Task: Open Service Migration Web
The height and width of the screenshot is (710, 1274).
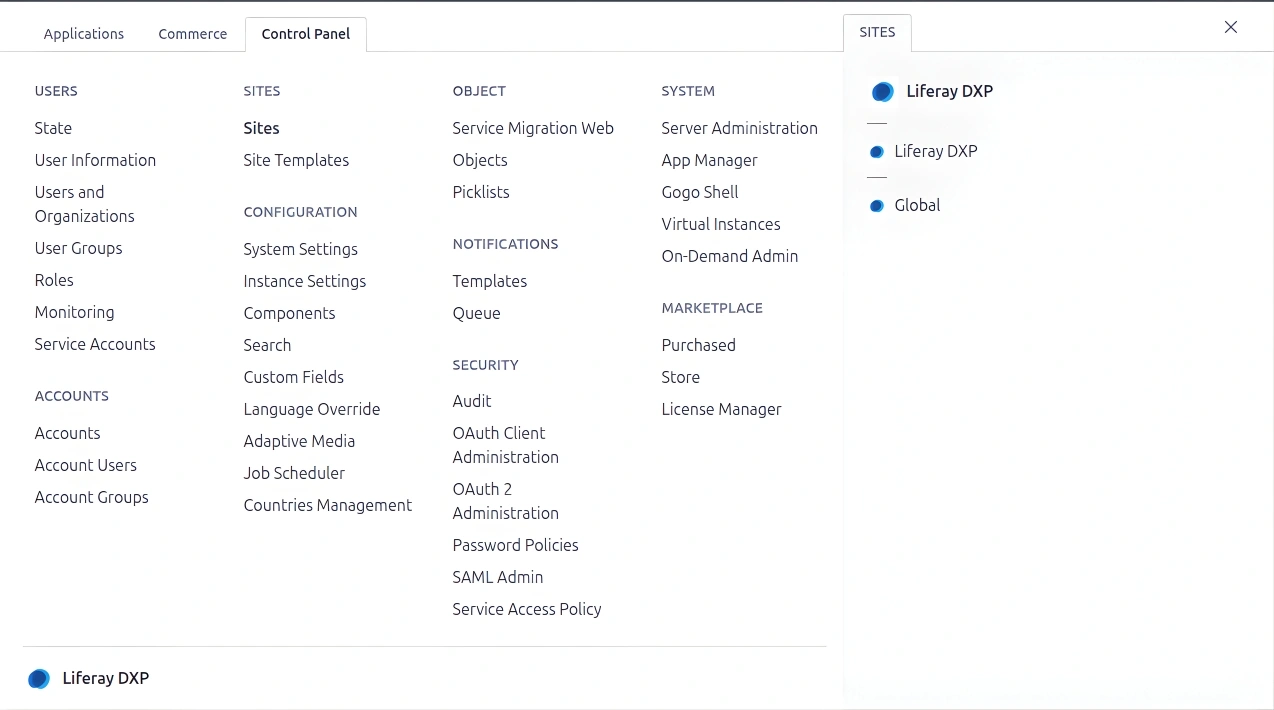Action: click(x=533, y=128)
